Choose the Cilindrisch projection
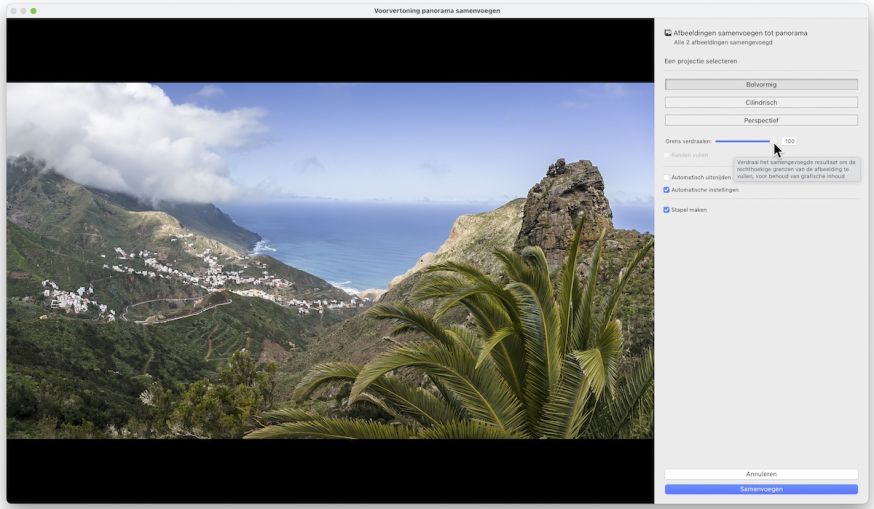This screenshot has width=874, height=509. [761, 102]
